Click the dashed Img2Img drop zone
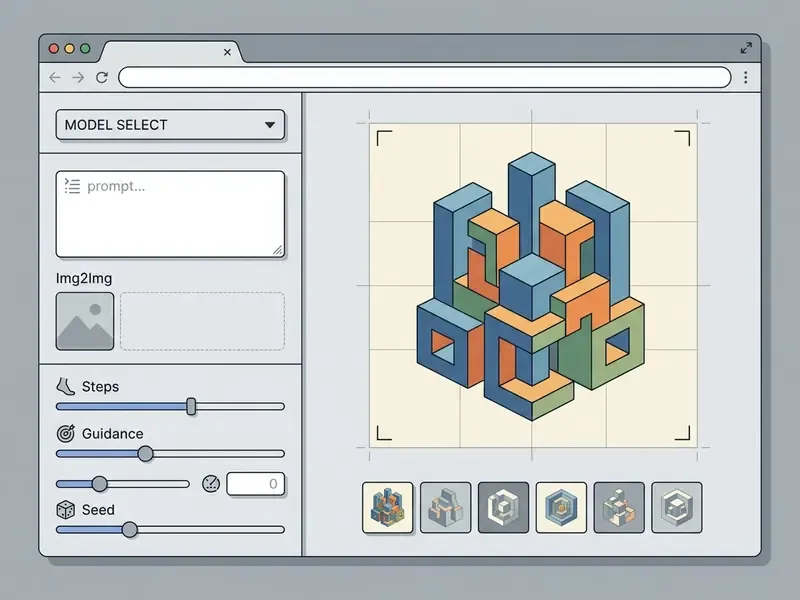 pos(202,321)
